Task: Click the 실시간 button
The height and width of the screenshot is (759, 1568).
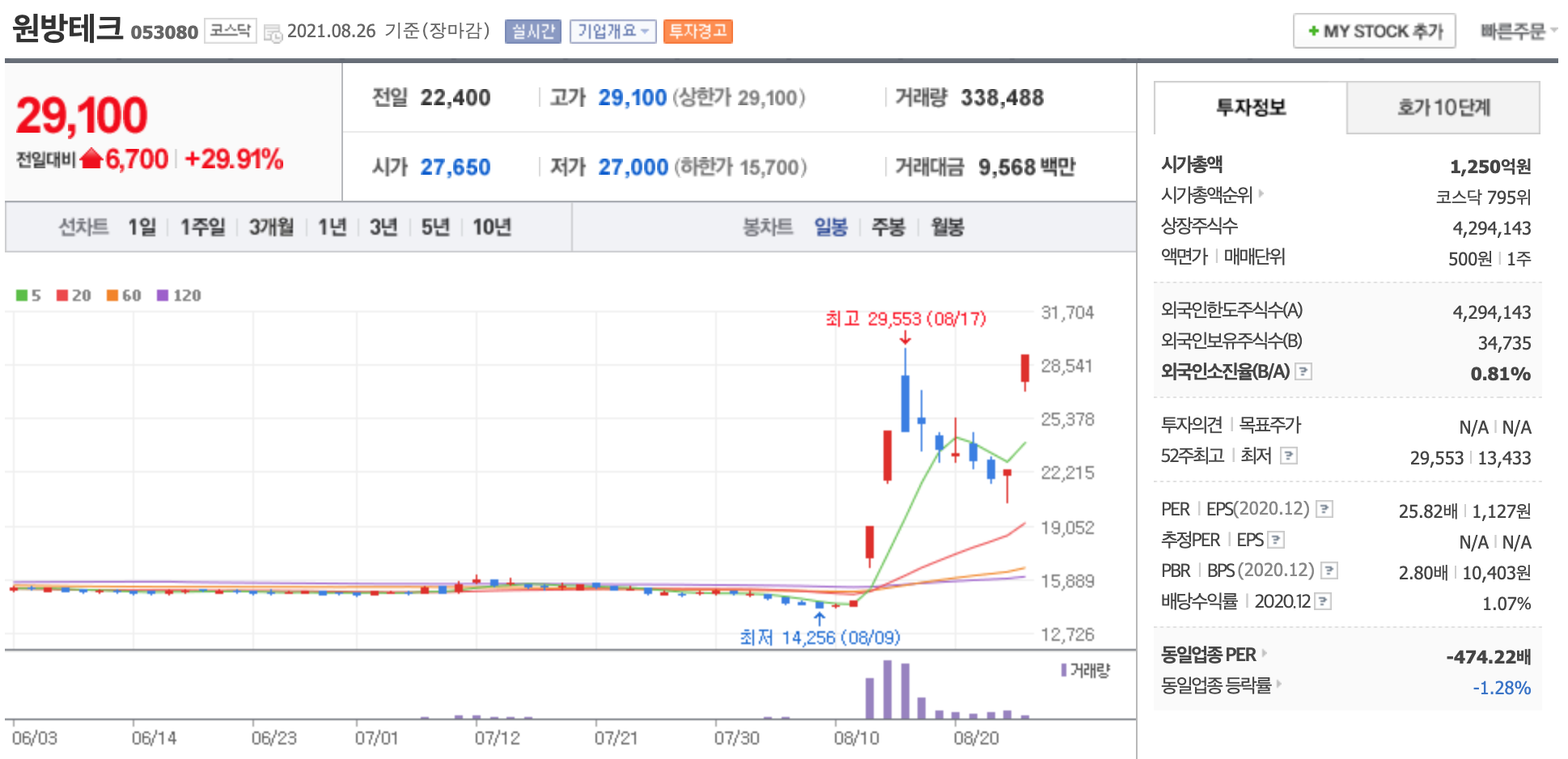Action: (532, 31)
